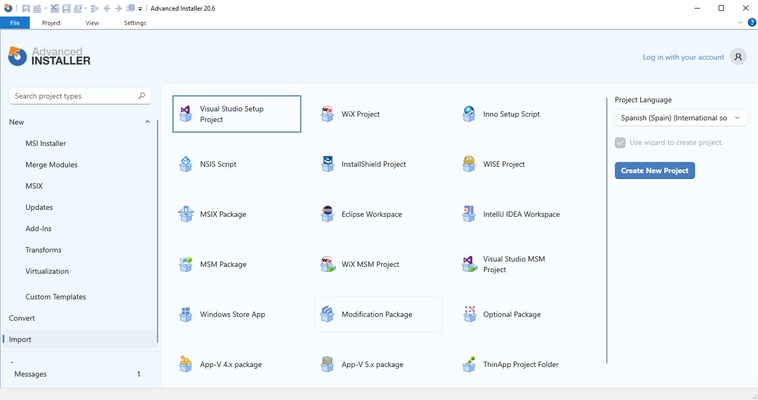Choose the WiX MSM Project tile
This screenshot has width=758, height=400.
point(378,264)
